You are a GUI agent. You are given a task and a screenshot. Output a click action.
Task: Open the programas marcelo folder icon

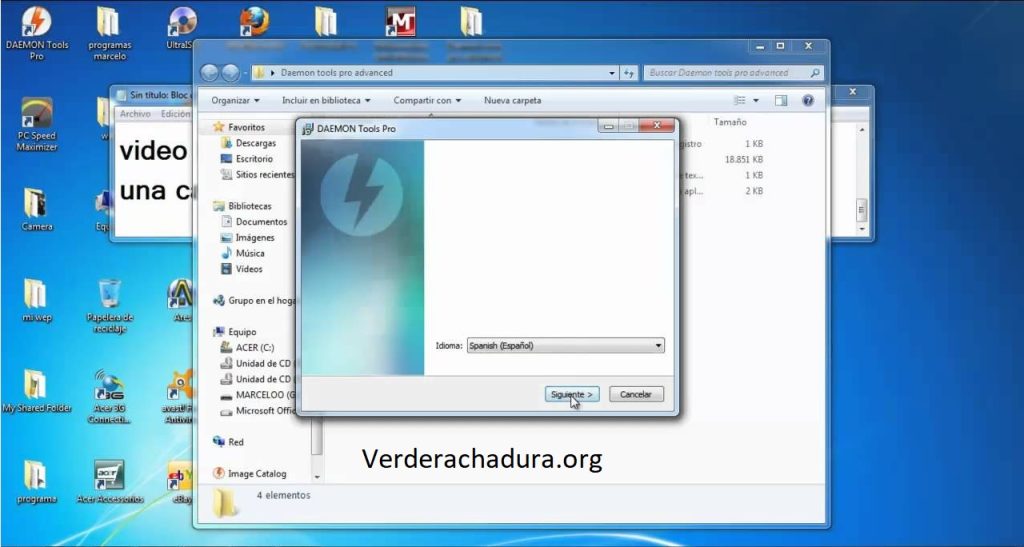(x=109, y=33)
